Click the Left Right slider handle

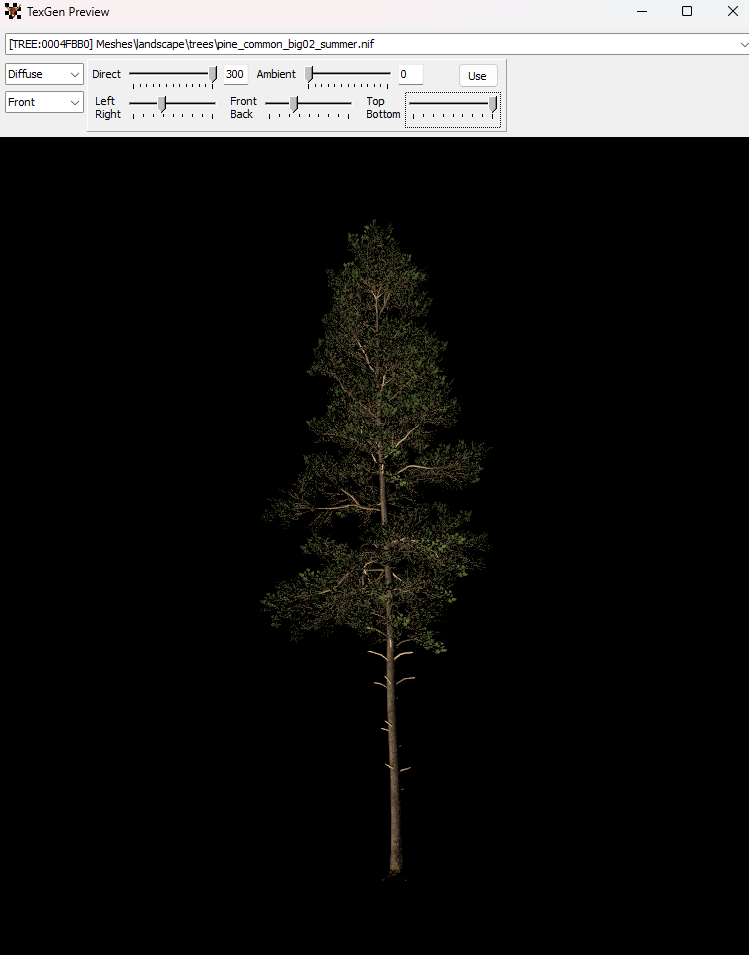coord(162,103)
